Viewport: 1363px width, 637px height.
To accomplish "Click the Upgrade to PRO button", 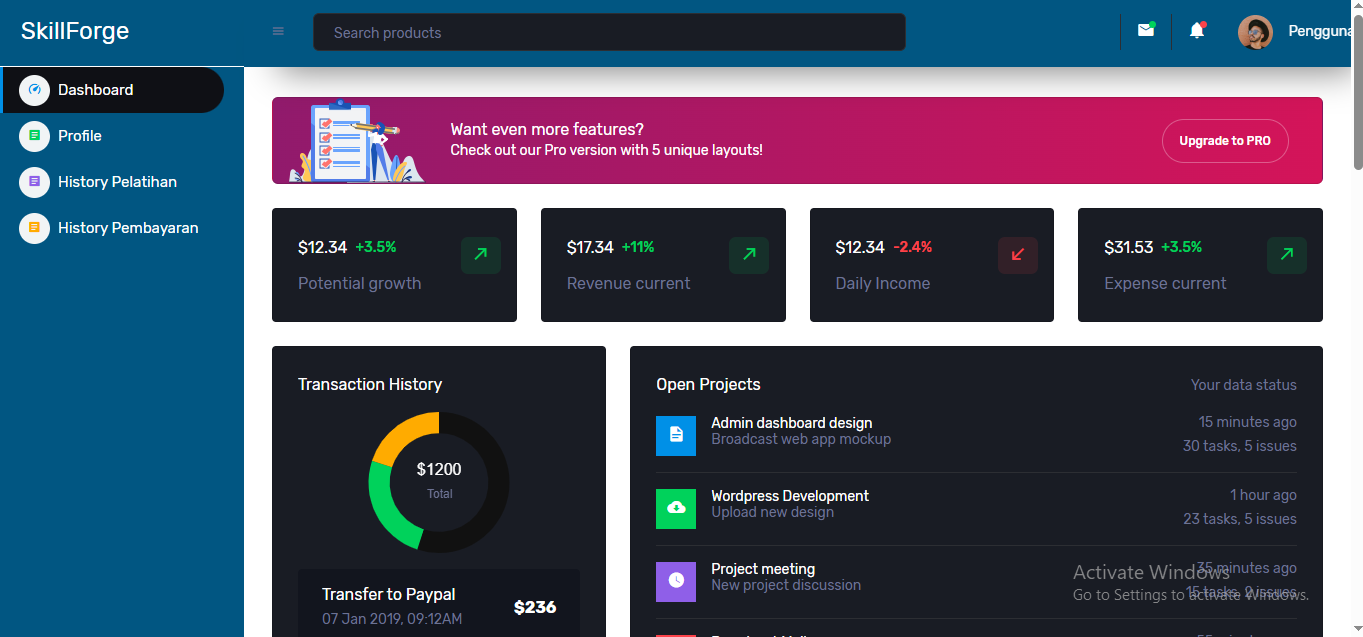I will [1225, 141].
